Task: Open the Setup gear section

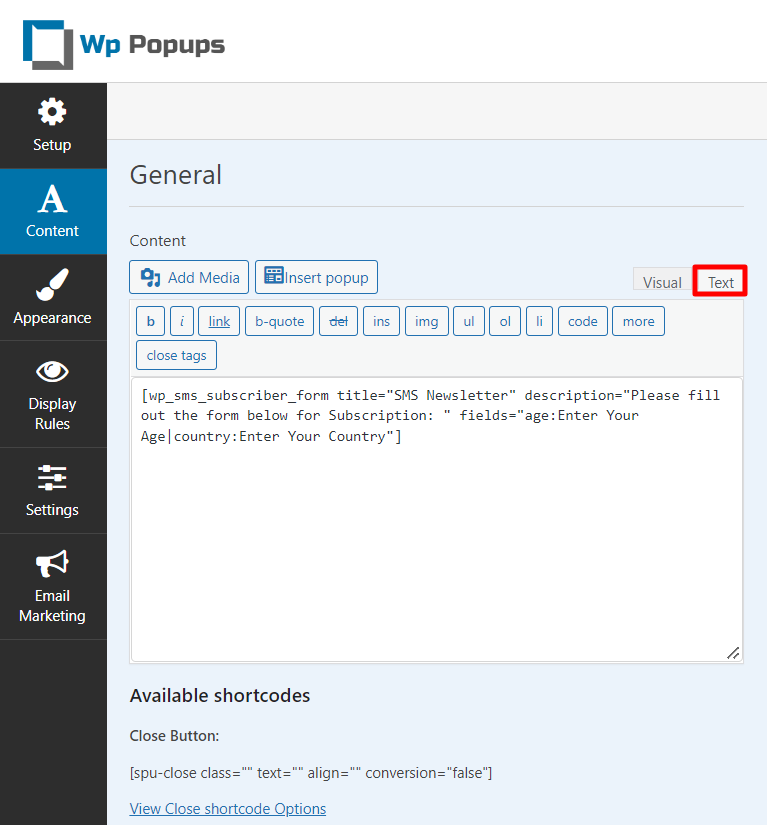Action: pos(53,126)
